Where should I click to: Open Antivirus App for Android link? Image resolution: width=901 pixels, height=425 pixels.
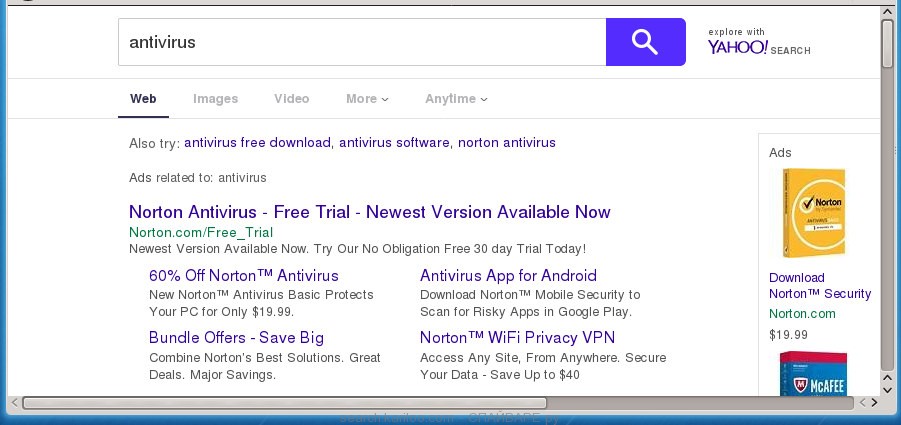509,275
